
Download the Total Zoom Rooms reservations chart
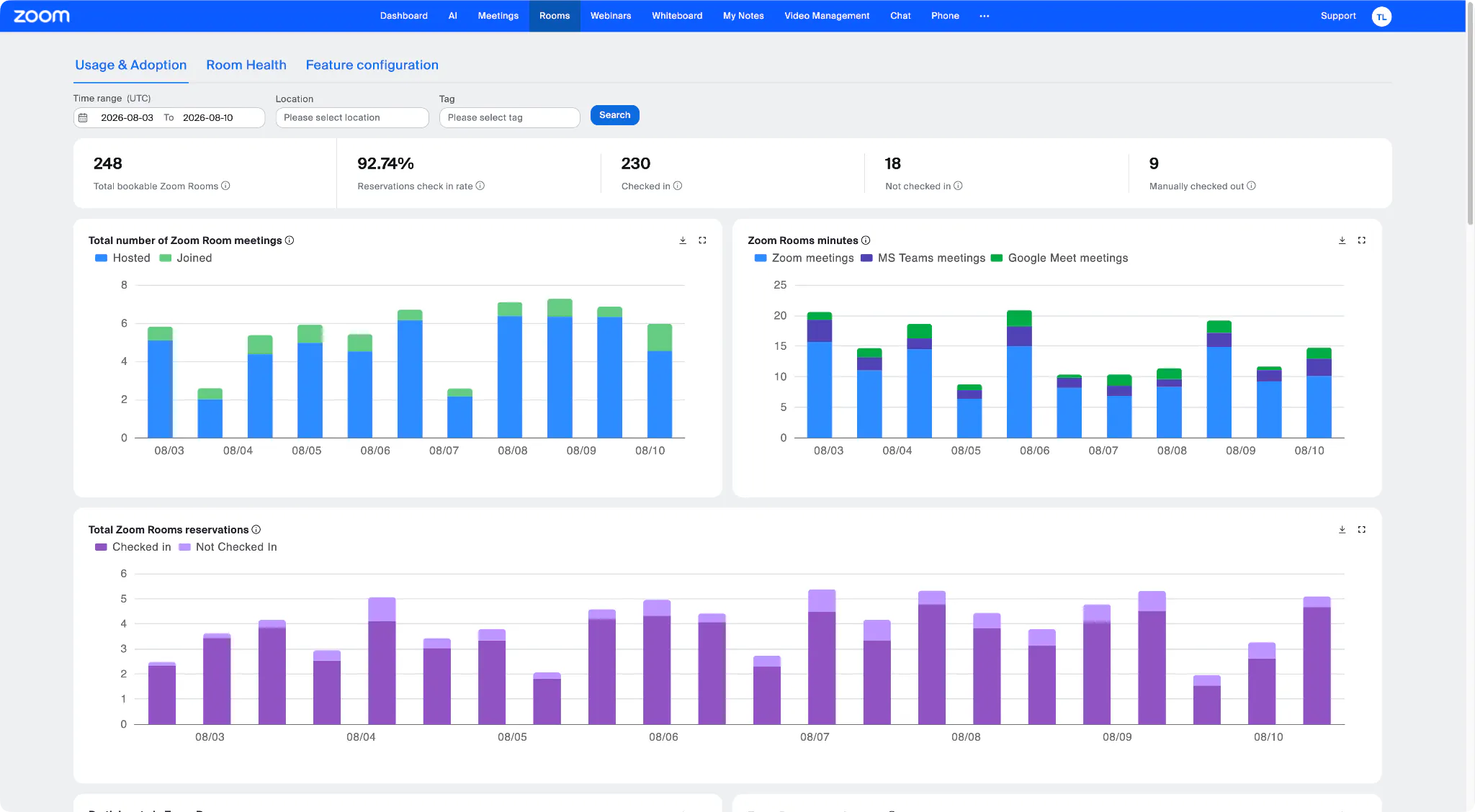(x=1342, y=530)
